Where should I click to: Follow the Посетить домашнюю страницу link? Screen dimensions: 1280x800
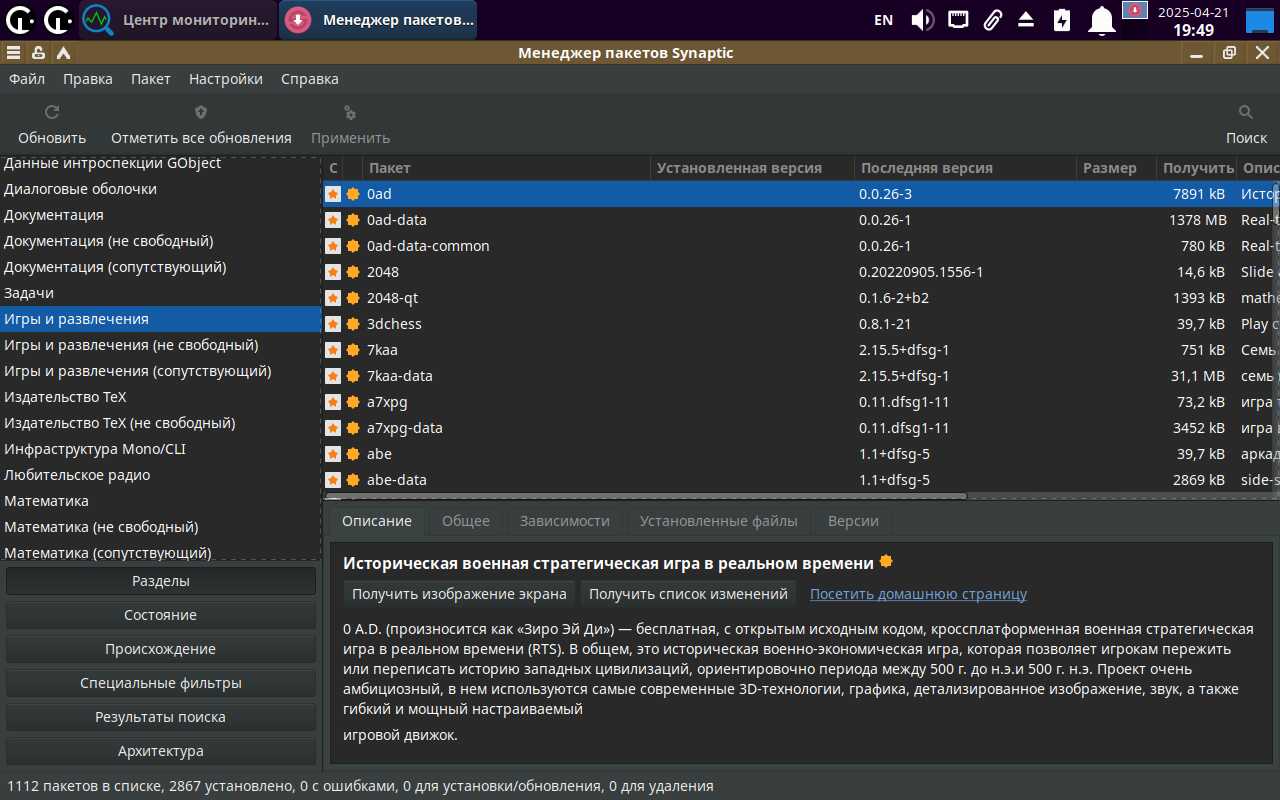click(x=918, y=594)
